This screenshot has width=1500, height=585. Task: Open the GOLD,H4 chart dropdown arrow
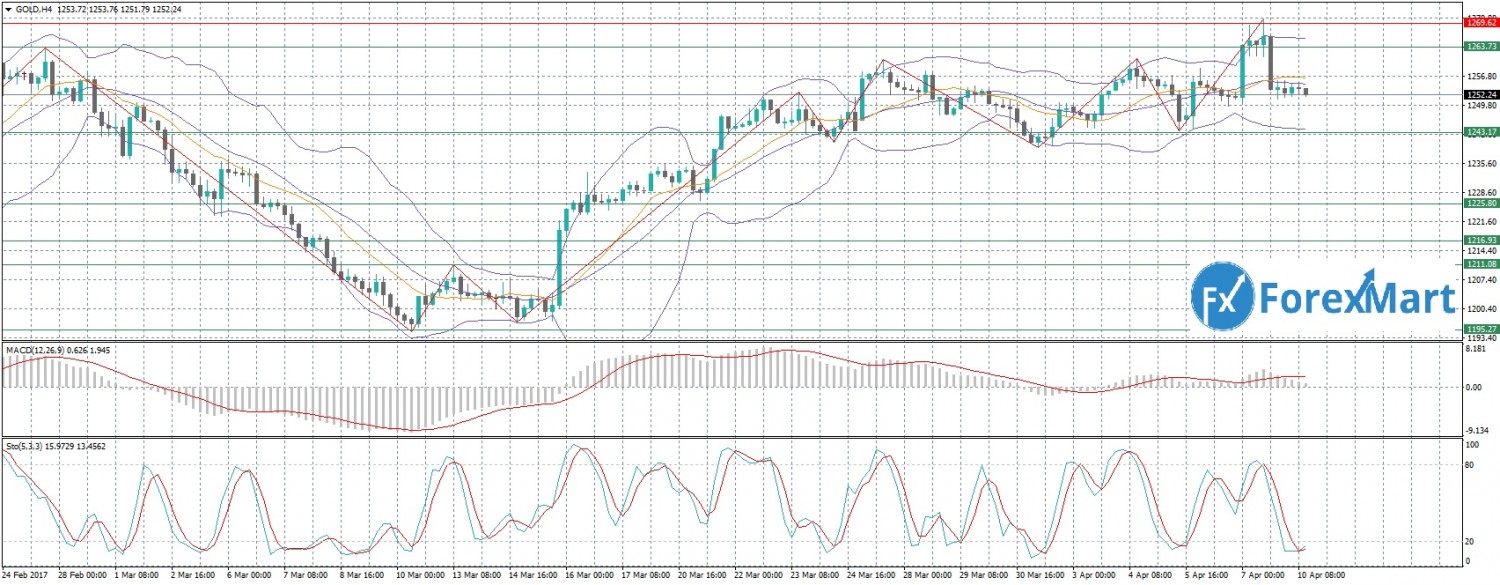tap(8, 8)
